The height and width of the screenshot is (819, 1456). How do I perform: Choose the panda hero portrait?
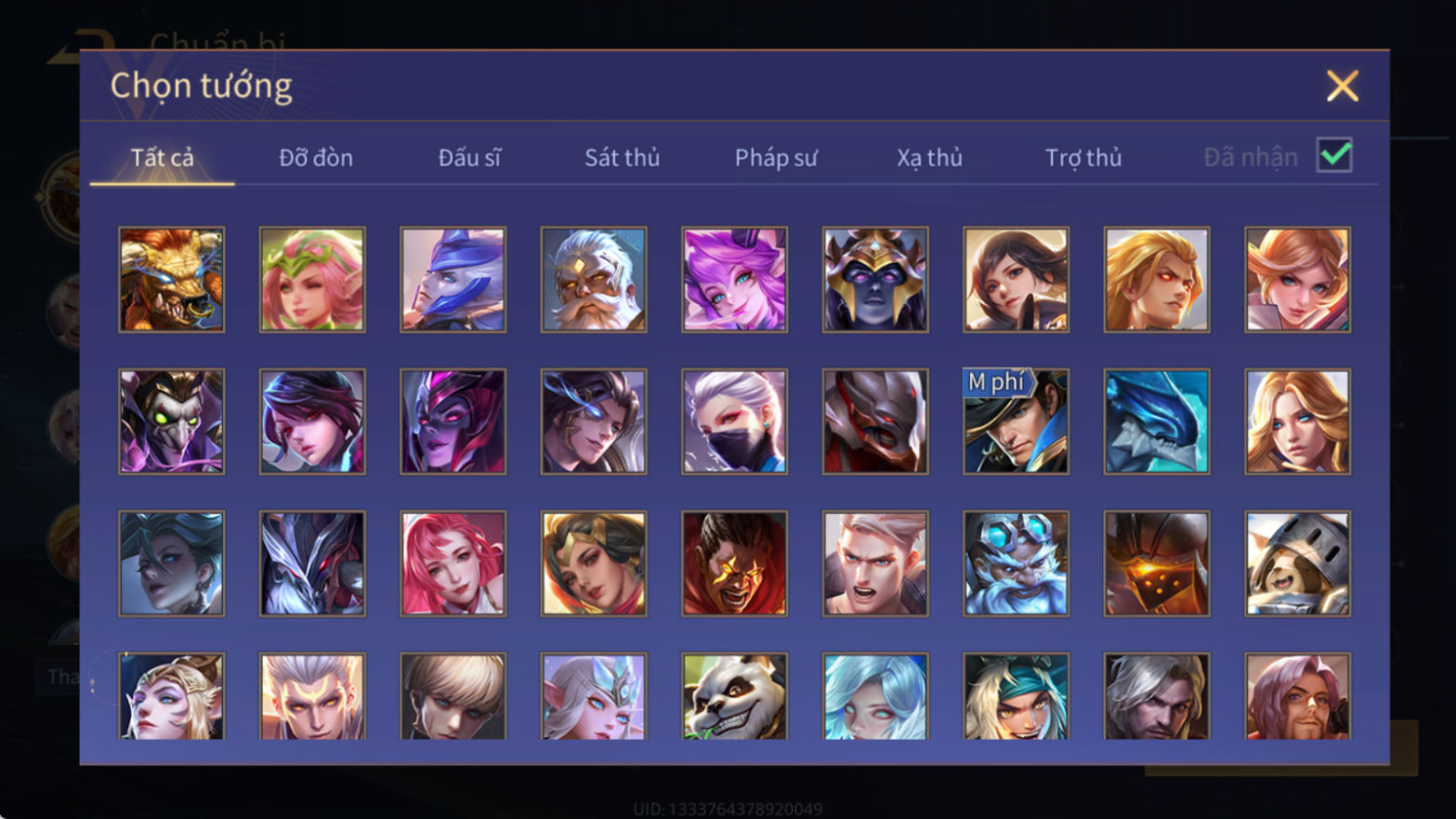click(x=734, y=696)
